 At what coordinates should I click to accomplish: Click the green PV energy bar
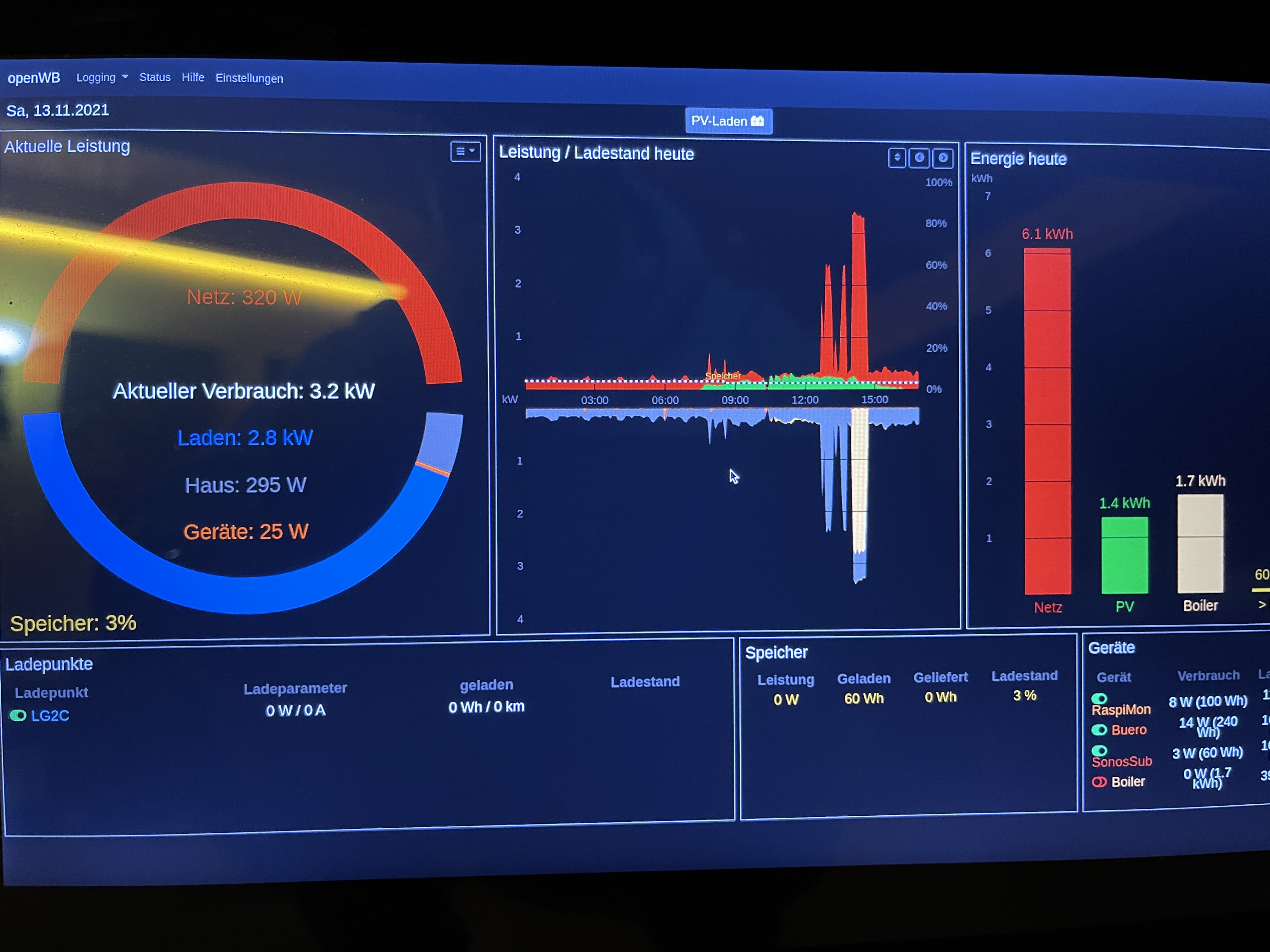pyautogui.click(x=1124, y=555)
